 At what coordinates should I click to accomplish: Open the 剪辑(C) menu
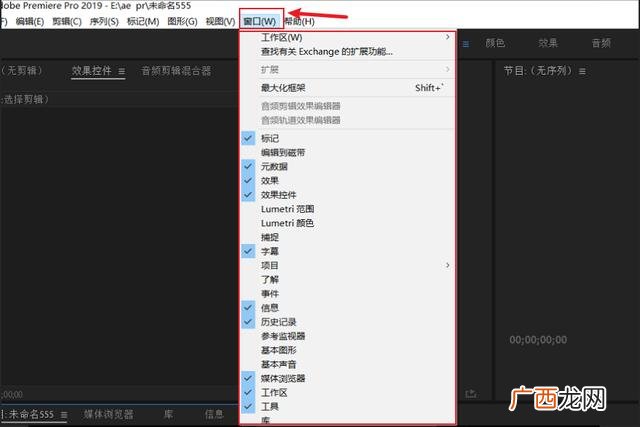point(67,21)
